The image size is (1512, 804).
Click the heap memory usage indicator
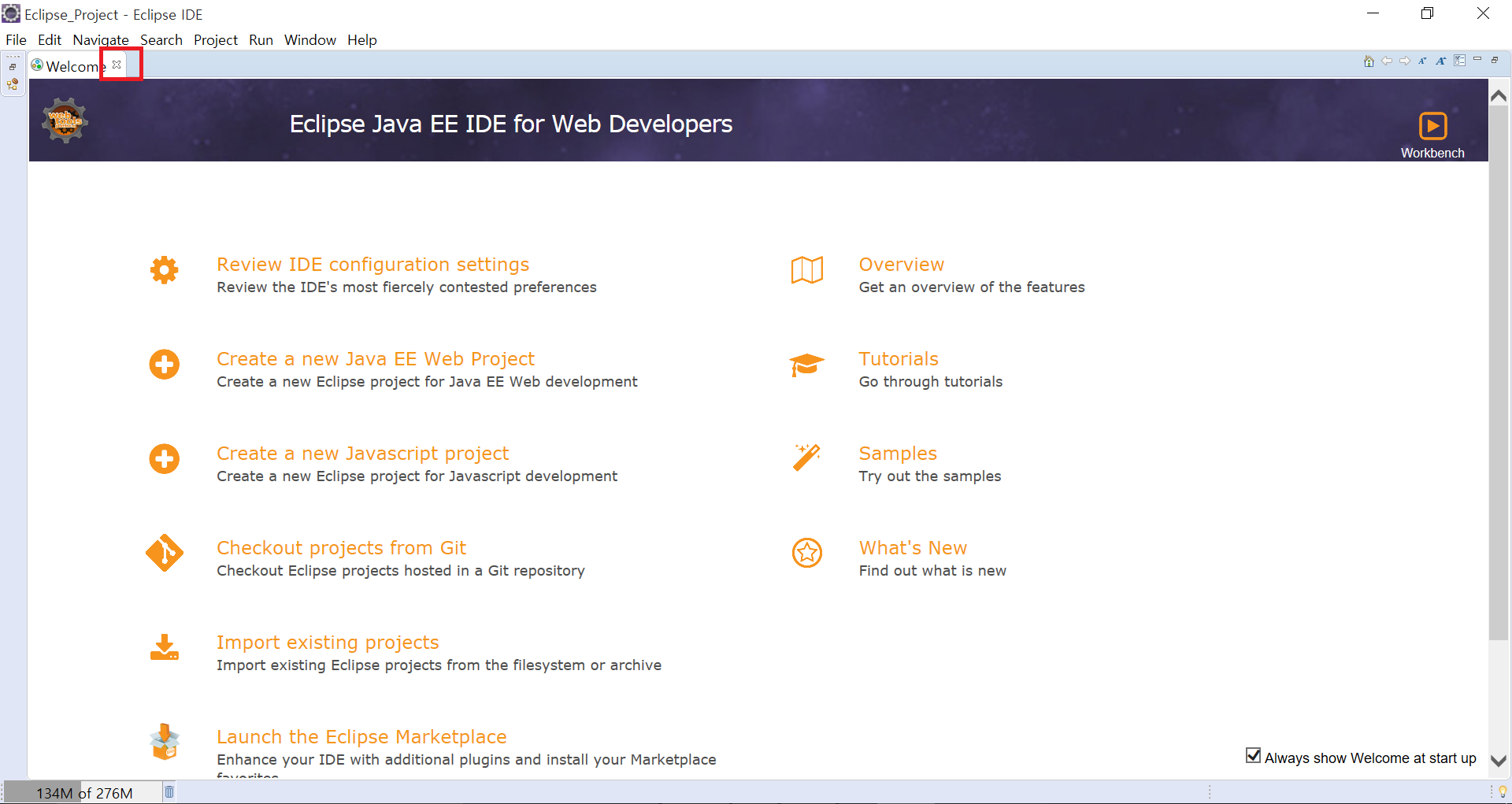82,792
